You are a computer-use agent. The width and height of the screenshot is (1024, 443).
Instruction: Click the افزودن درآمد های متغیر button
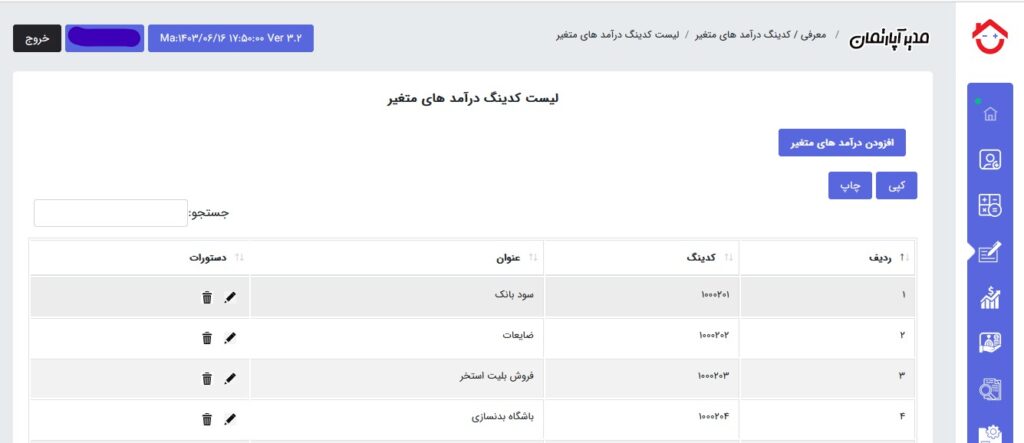click(x=842, y=142)
